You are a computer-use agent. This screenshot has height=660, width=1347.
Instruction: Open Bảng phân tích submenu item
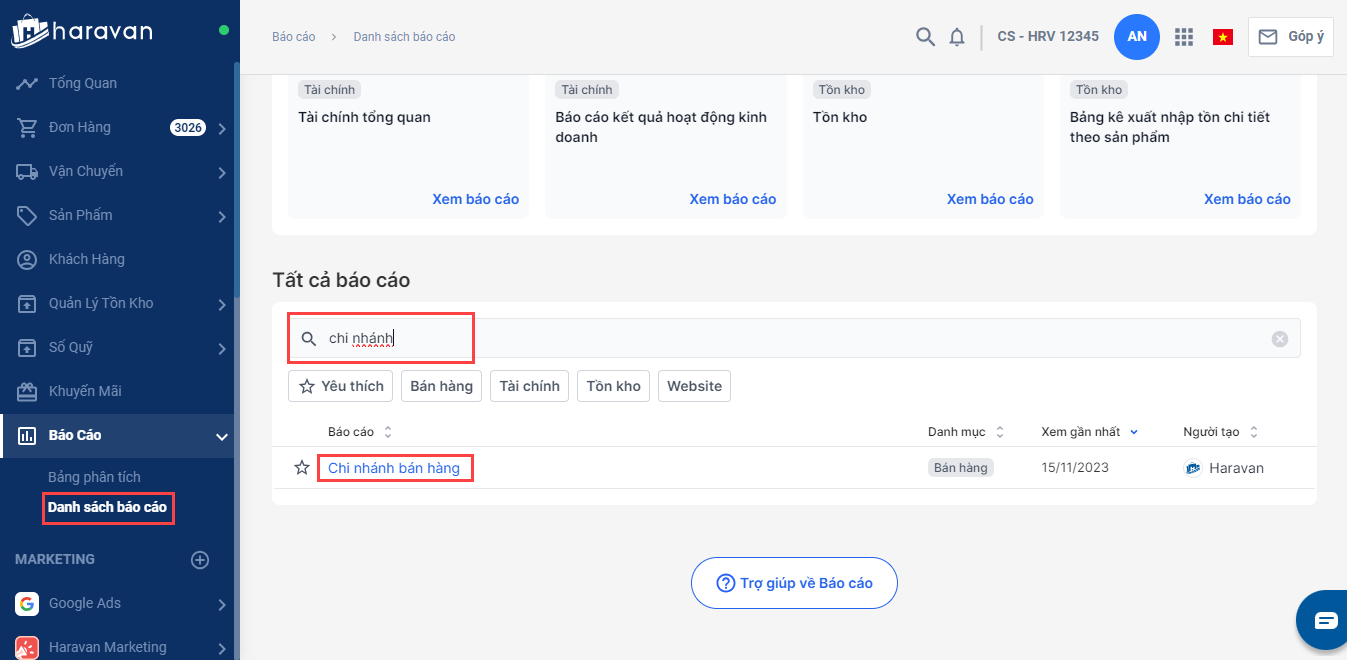(94, 477)
